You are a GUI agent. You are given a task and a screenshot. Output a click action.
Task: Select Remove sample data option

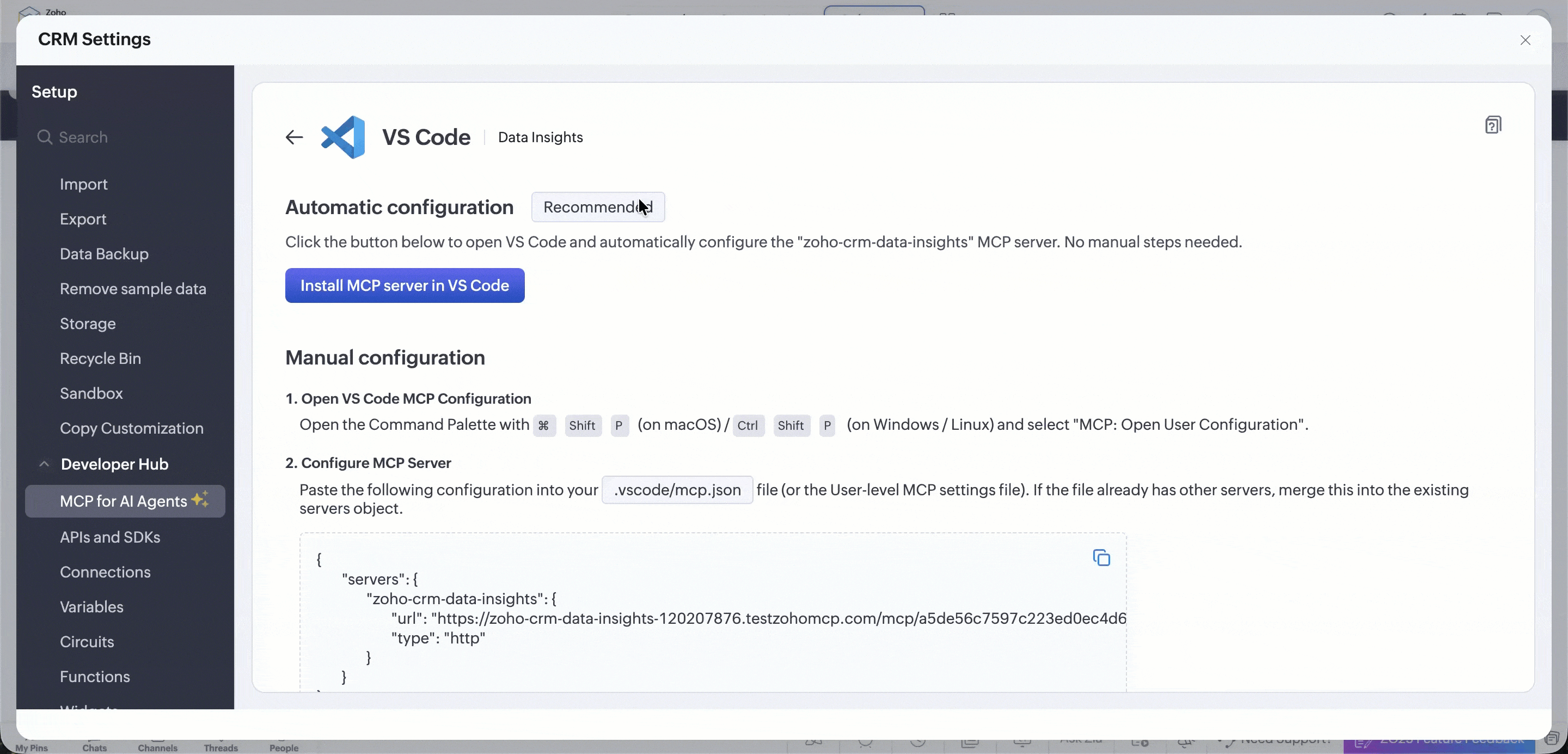click(x=133, y=289)
